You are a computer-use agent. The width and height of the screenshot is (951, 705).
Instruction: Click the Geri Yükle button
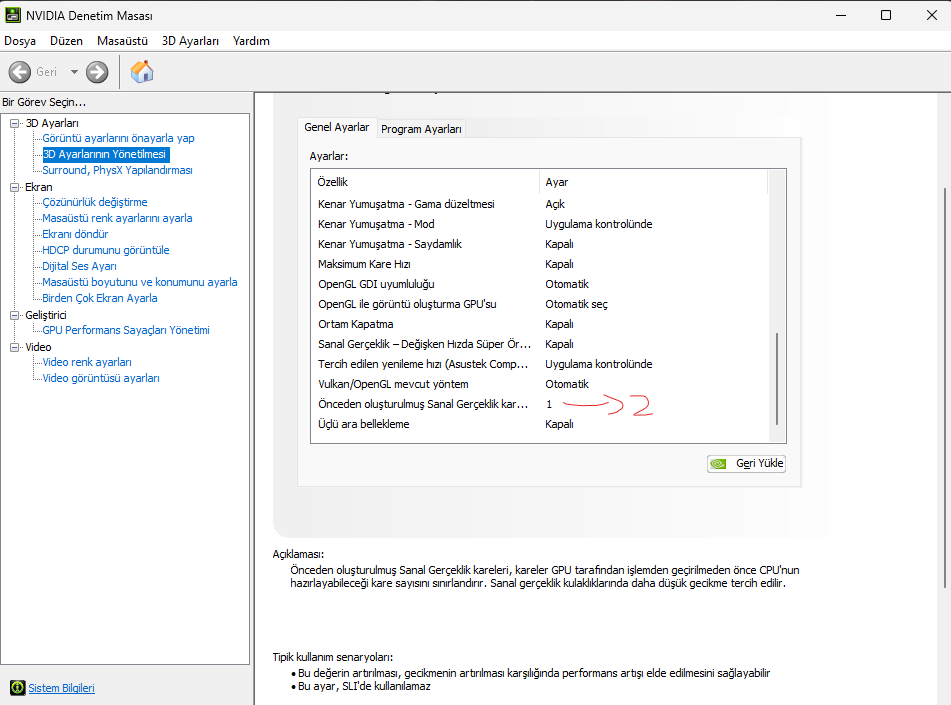click(746, 464)
